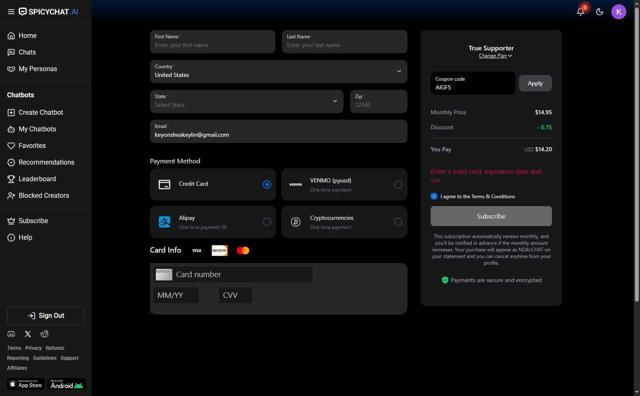
Task: Open the Refunds footer link
Action: point(55,348)
